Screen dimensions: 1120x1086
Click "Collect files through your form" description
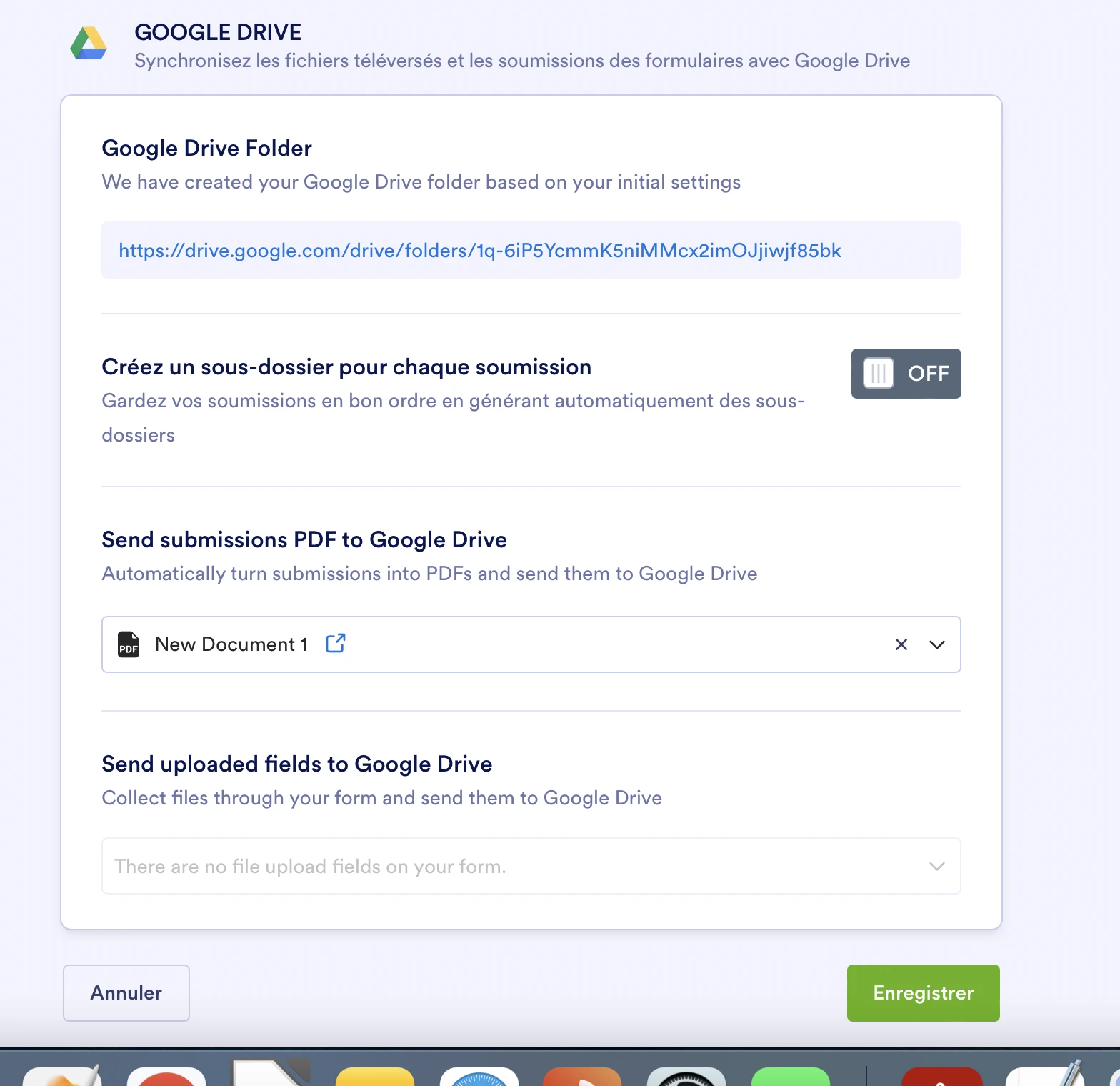point(382,798)
